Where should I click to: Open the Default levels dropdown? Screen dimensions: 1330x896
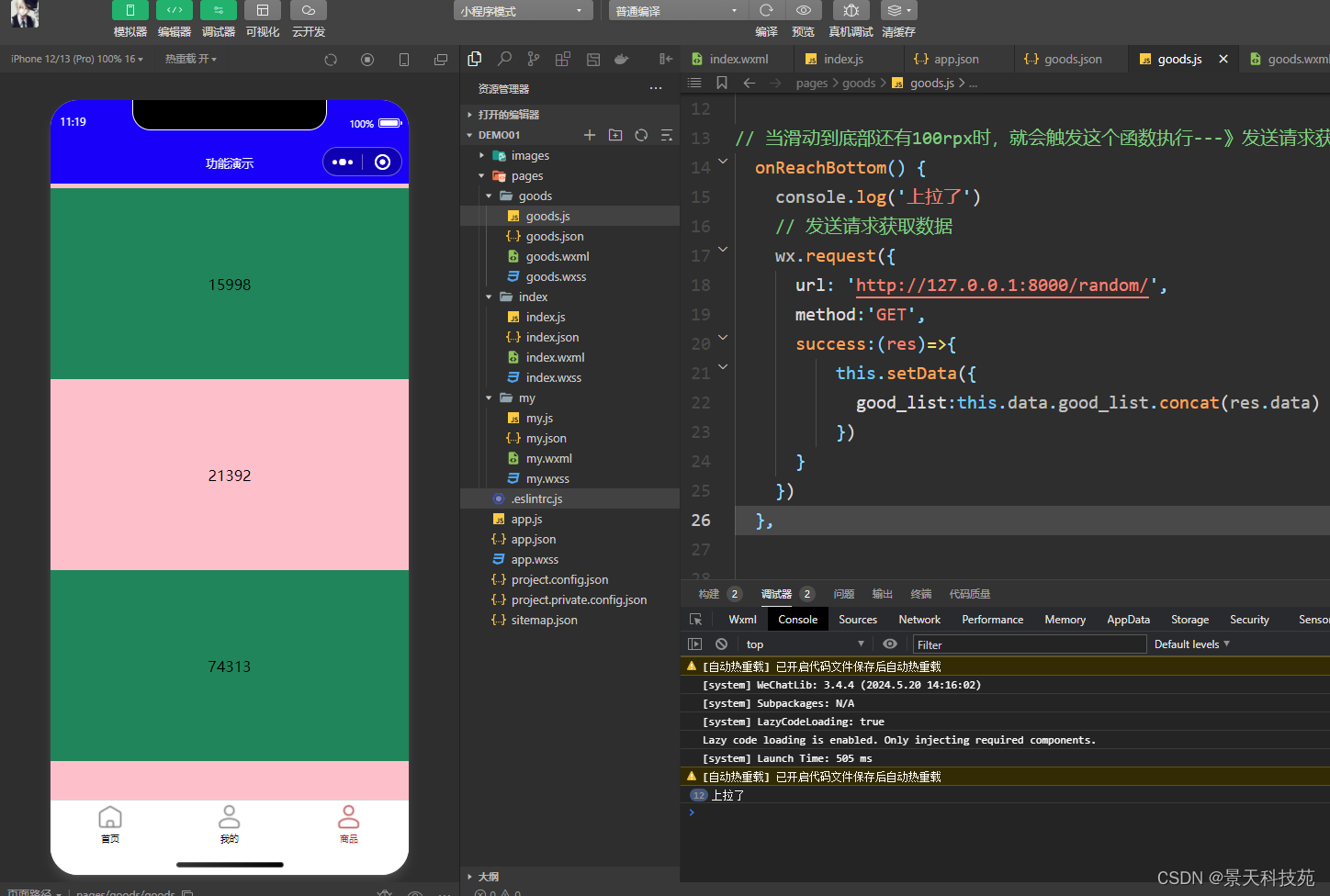(1191, 644)
